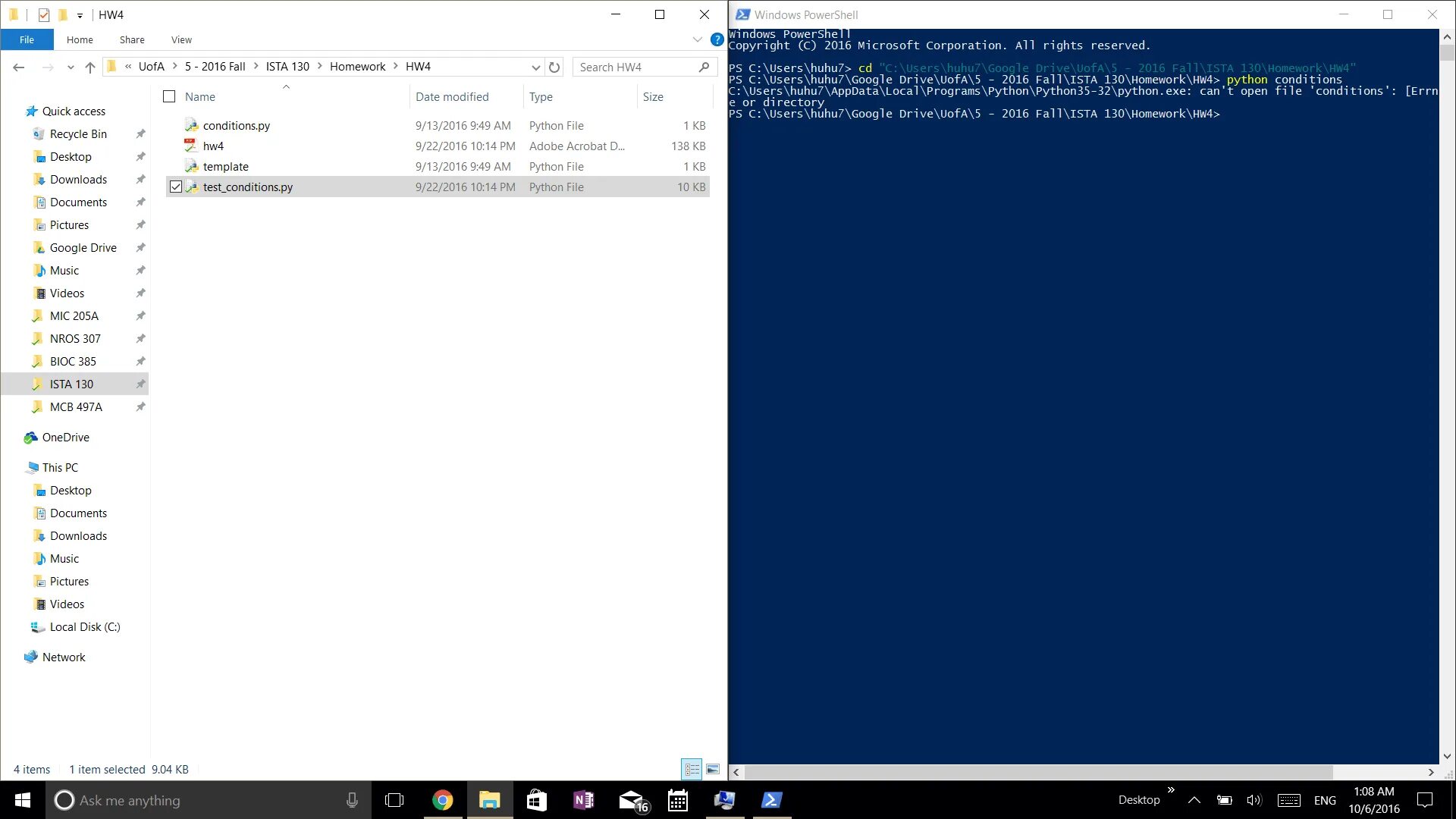Open the File menu button
This screenshot has width=1456, height=819.
27,39
